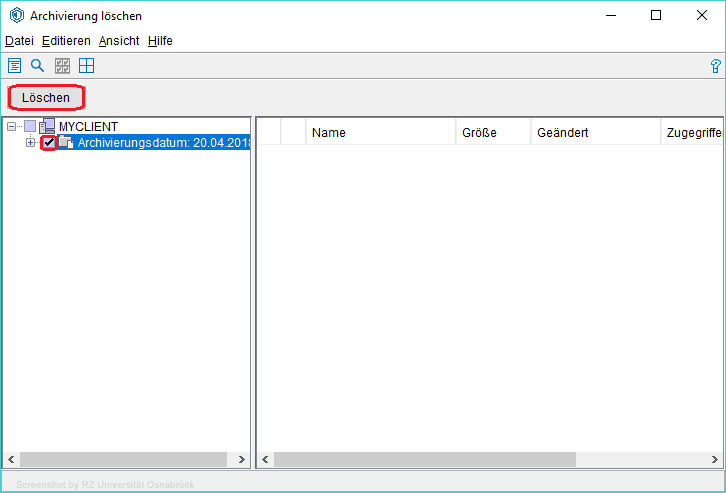This screenshot has height=493, width=726.
Task: Uncheck the Archivierungsdatum checkbox
Action: pyautogui.click(x=49, y=143)
